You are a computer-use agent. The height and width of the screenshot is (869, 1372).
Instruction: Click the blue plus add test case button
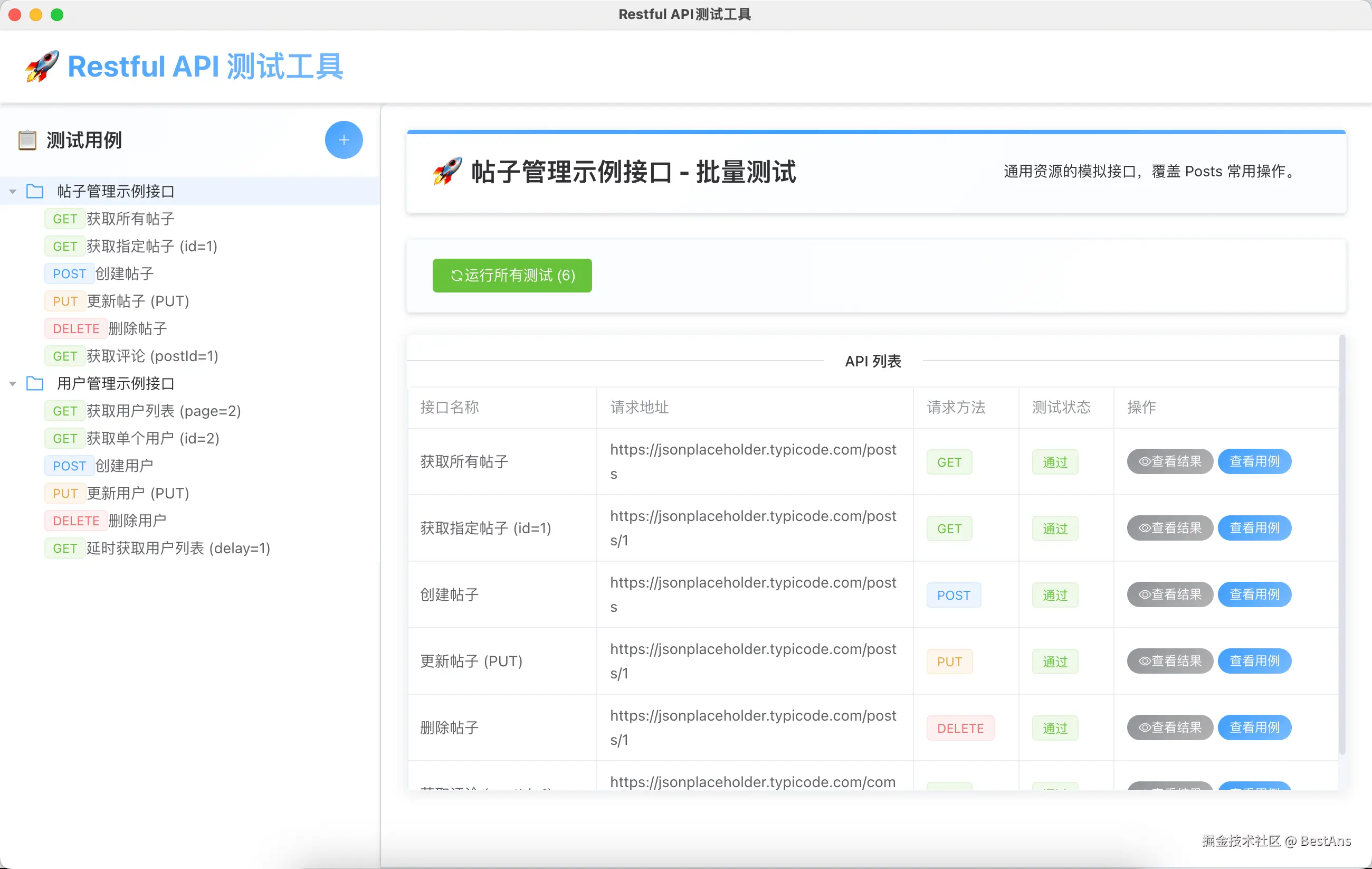[x=344, y=140]
